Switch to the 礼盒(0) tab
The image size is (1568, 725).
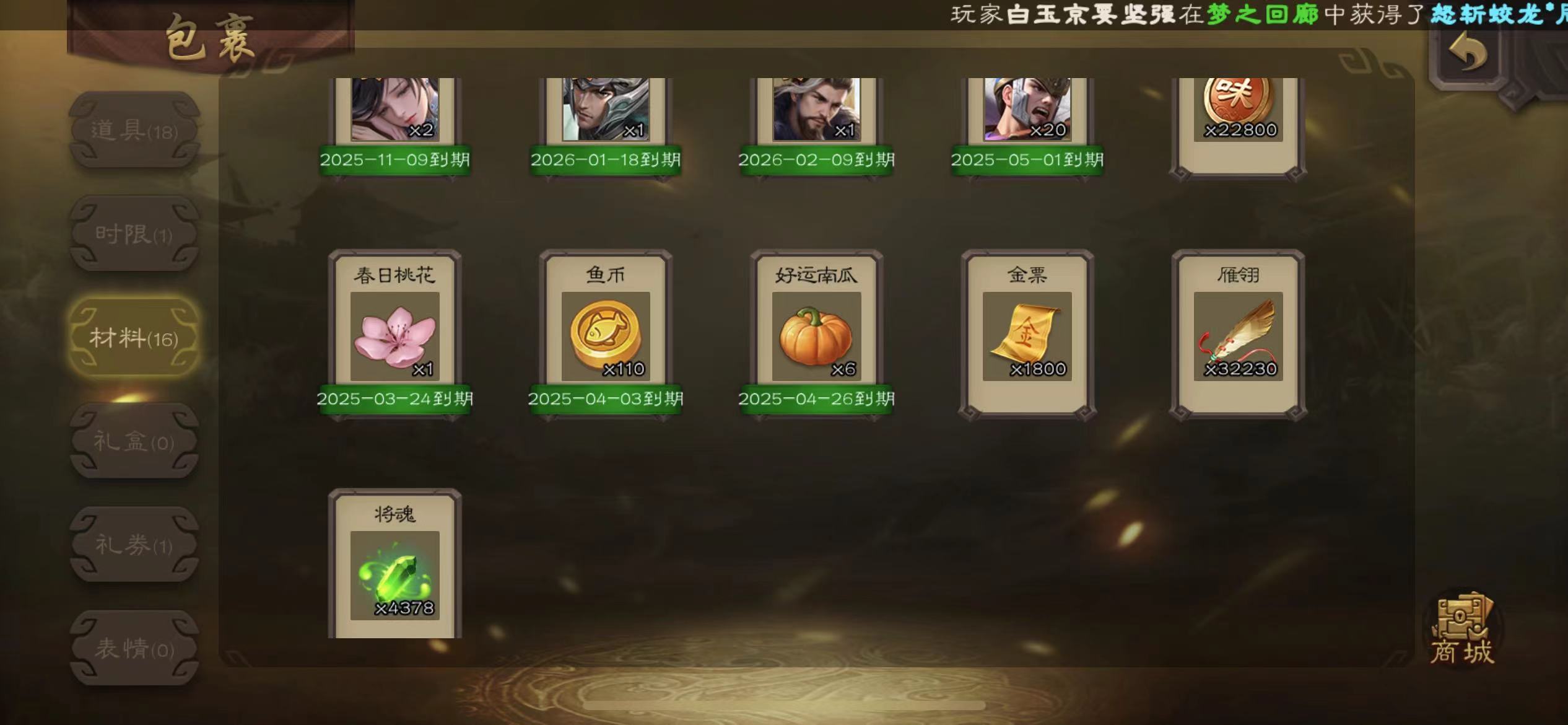(x=134, y=441)
